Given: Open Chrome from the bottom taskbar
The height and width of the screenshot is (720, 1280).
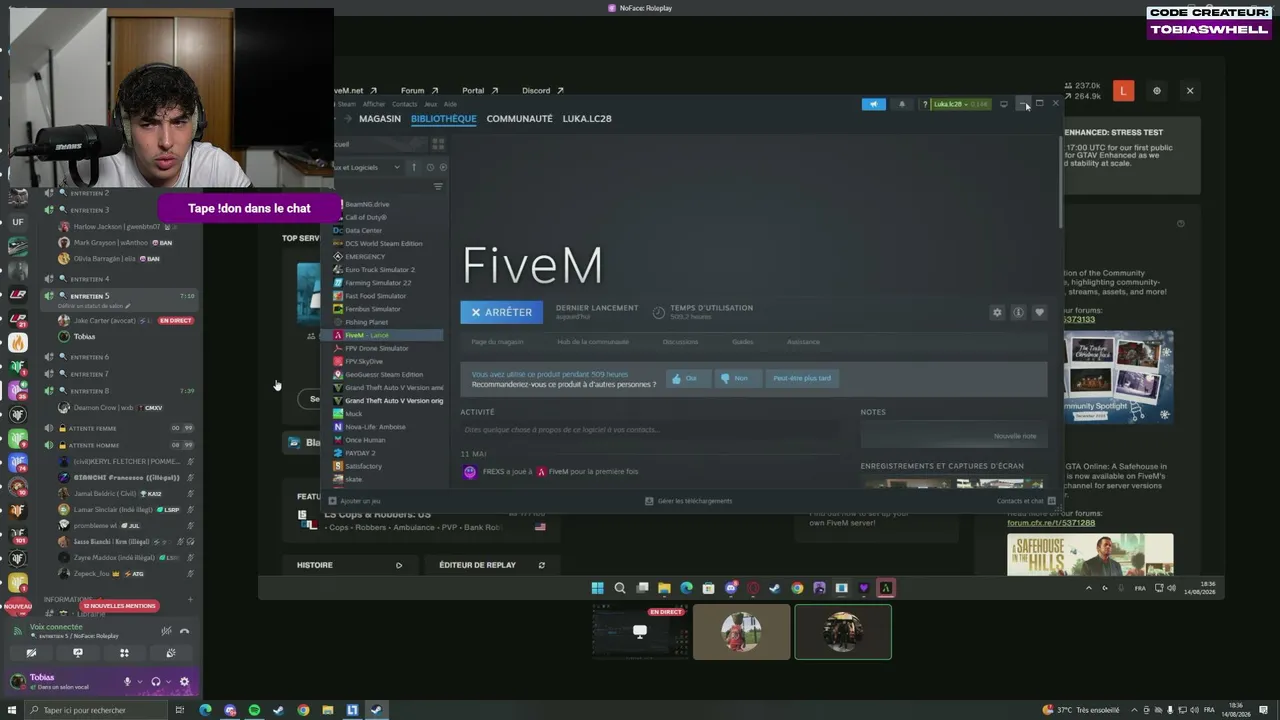Looking at the screenshot, I should point(303,710).
